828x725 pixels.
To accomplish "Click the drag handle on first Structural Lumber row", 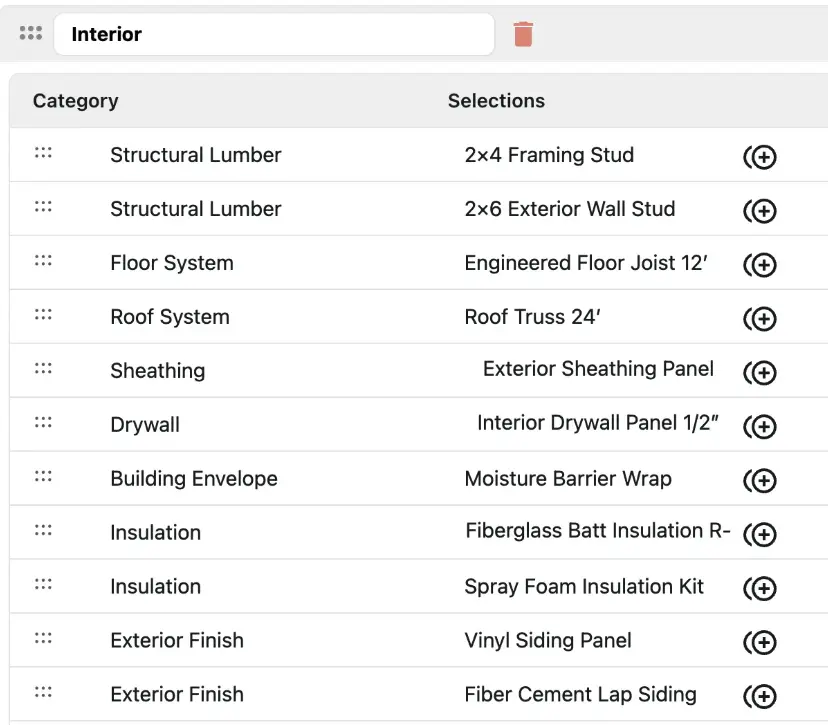I will click(42, 154).
